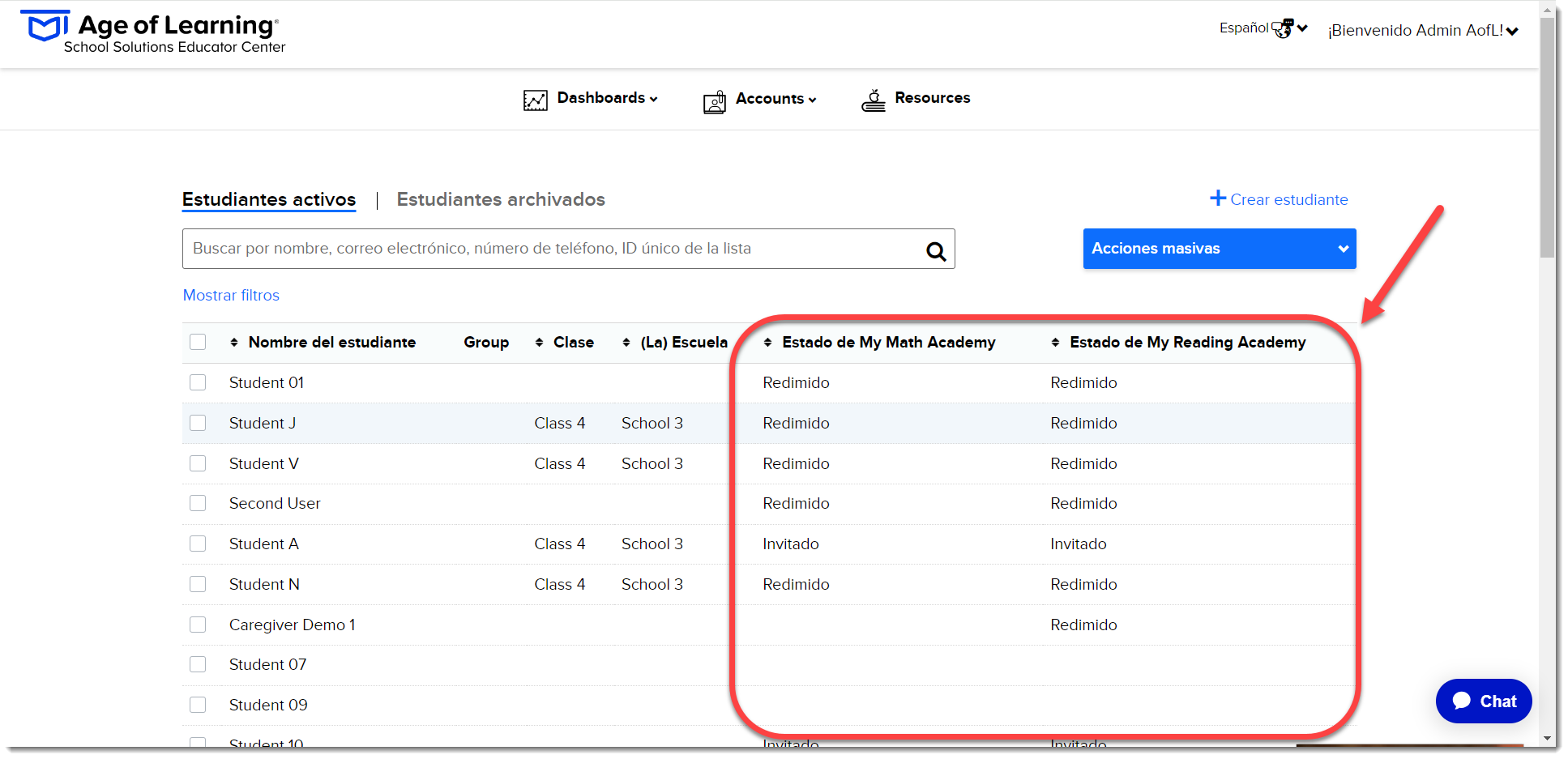
Task: Click the Mostrar filtros link
Action: pyautogui.click(x=231, y=295)
